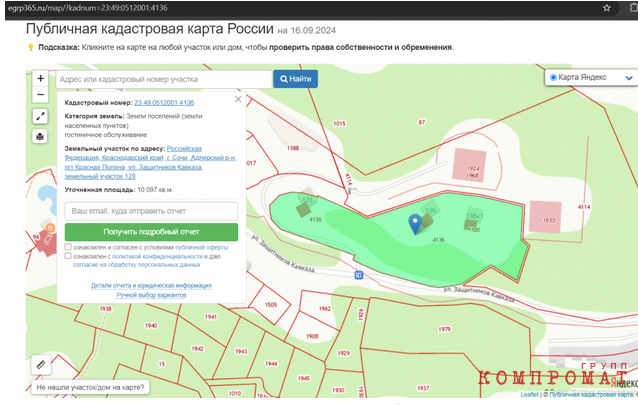
Task: Open согласие на обработку персональных данных link
Action: coord(137,265)
